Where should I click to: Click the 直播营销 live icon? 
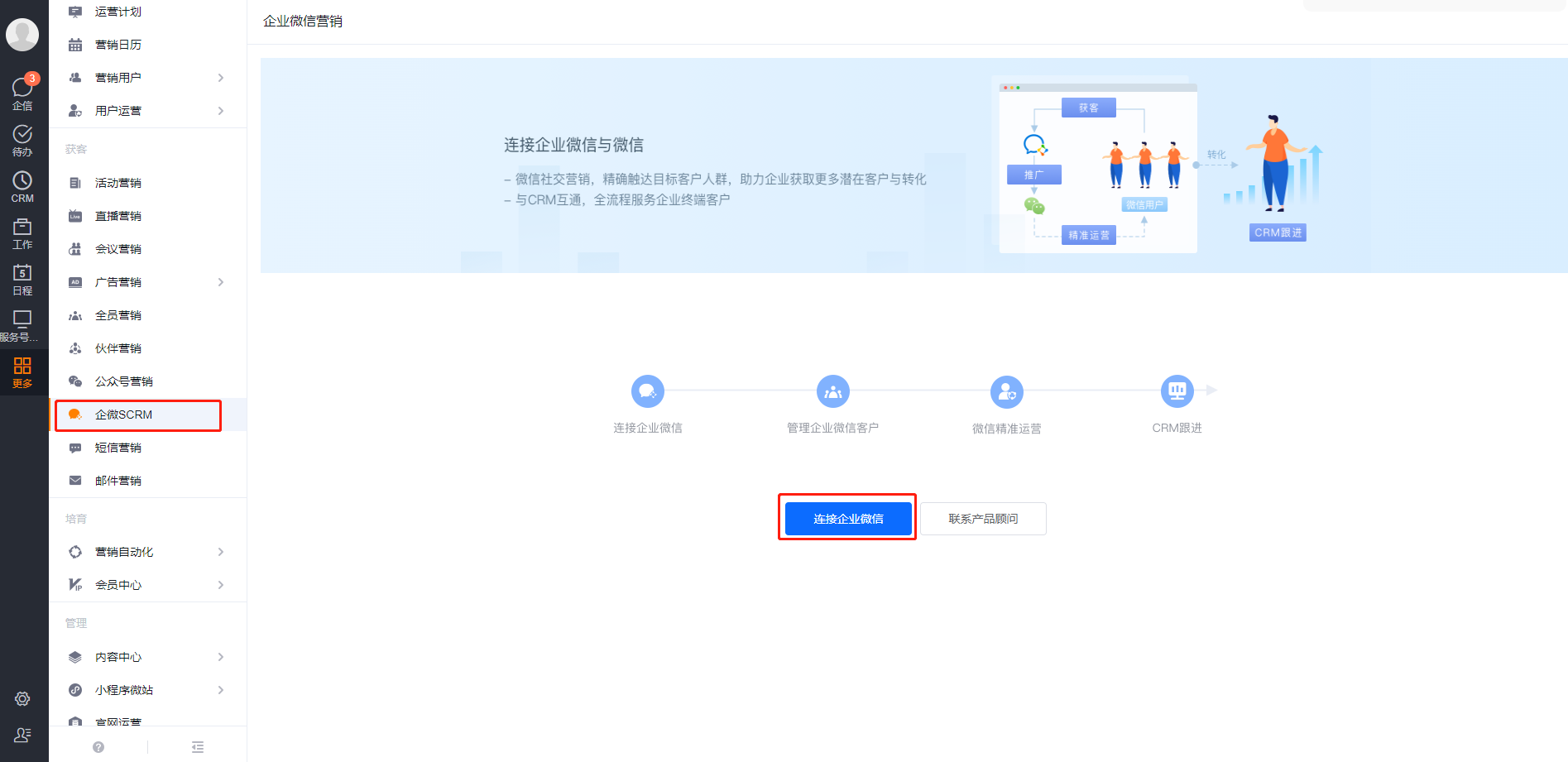click(x=75, y=216)
